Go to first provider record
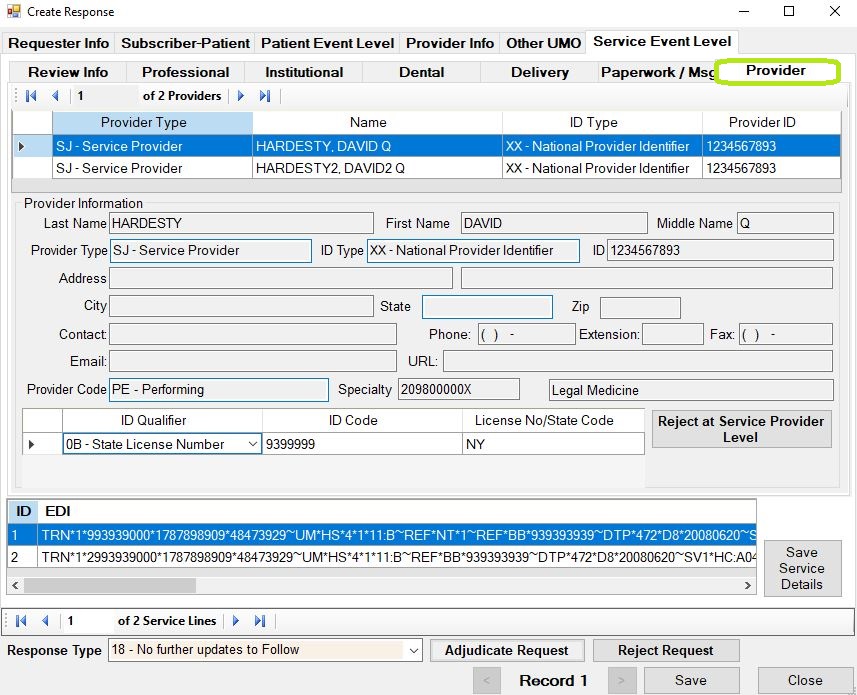 click(31, 96)
